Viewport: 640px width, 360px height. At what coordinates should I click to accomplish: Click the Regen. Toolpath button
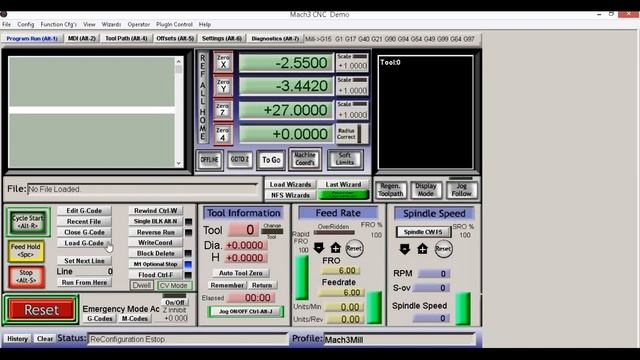(391, 190)
